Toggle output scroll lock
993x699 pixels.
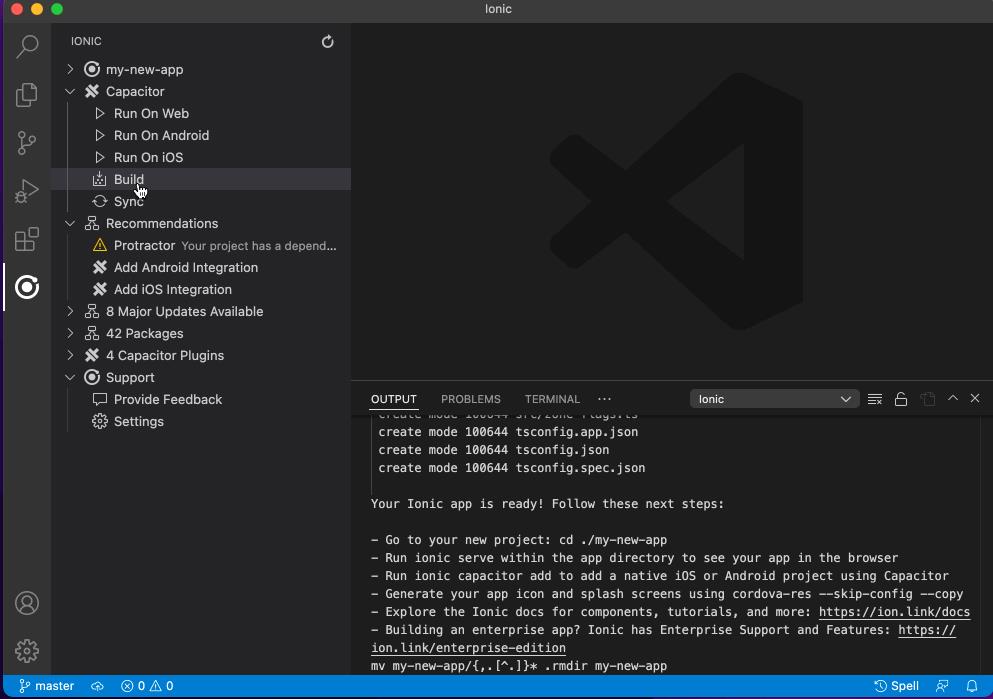901,399
